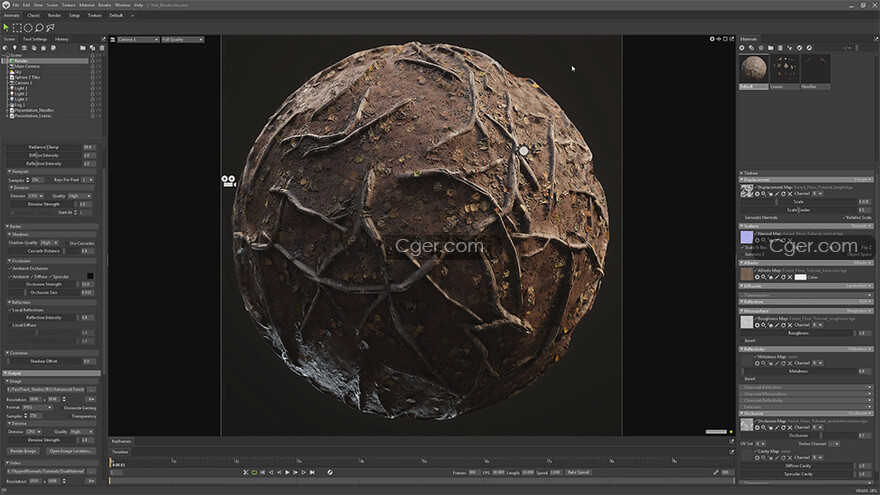Expand Presentation_Needles tree item
This screenshot has width=880, height=495.
point(7,111)
